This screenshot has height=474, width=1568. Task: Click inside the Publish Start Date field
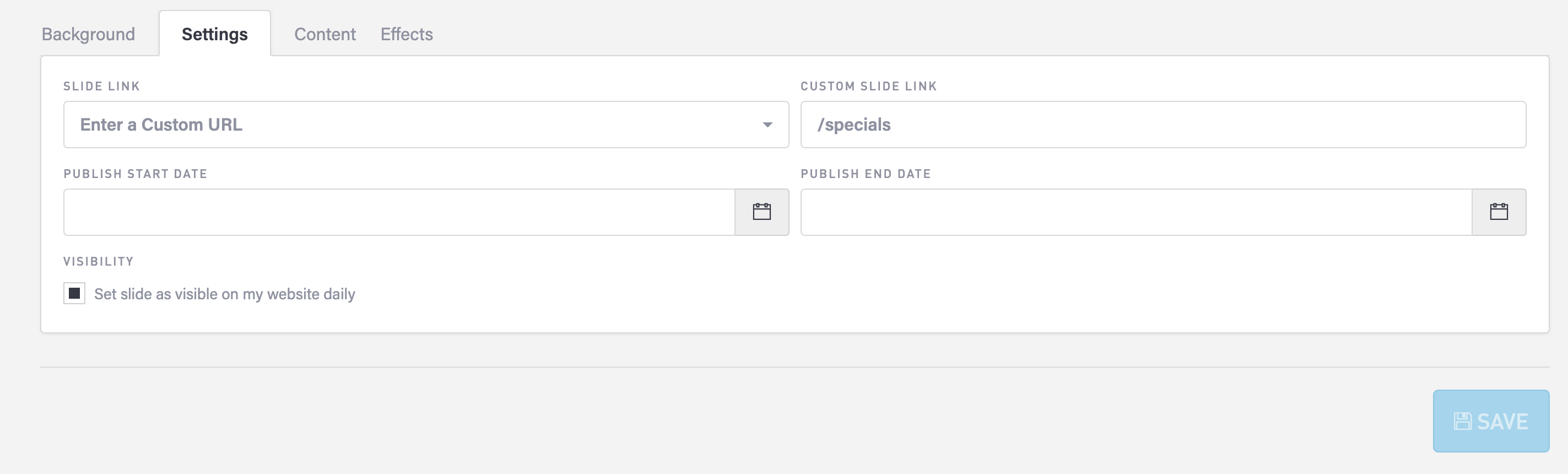399,212
